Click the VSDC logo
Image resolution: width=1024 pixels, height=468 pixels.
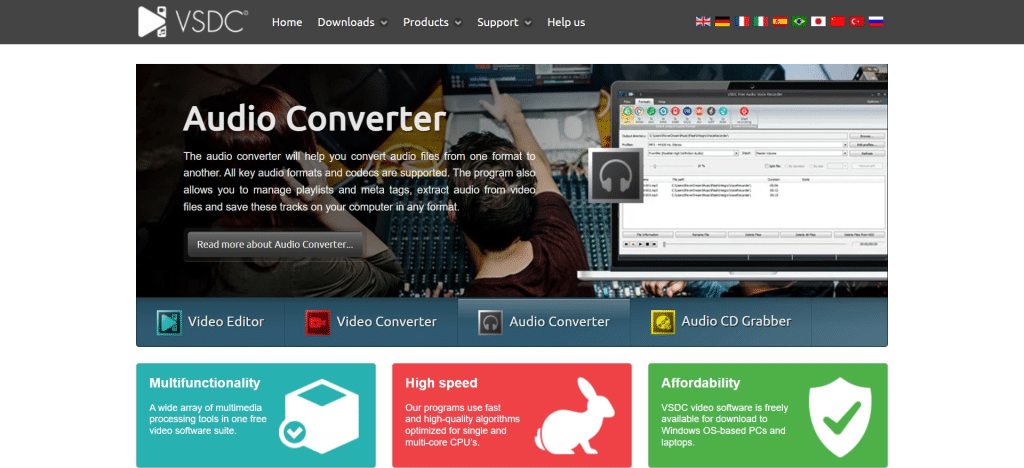click(x=192, y=21)
